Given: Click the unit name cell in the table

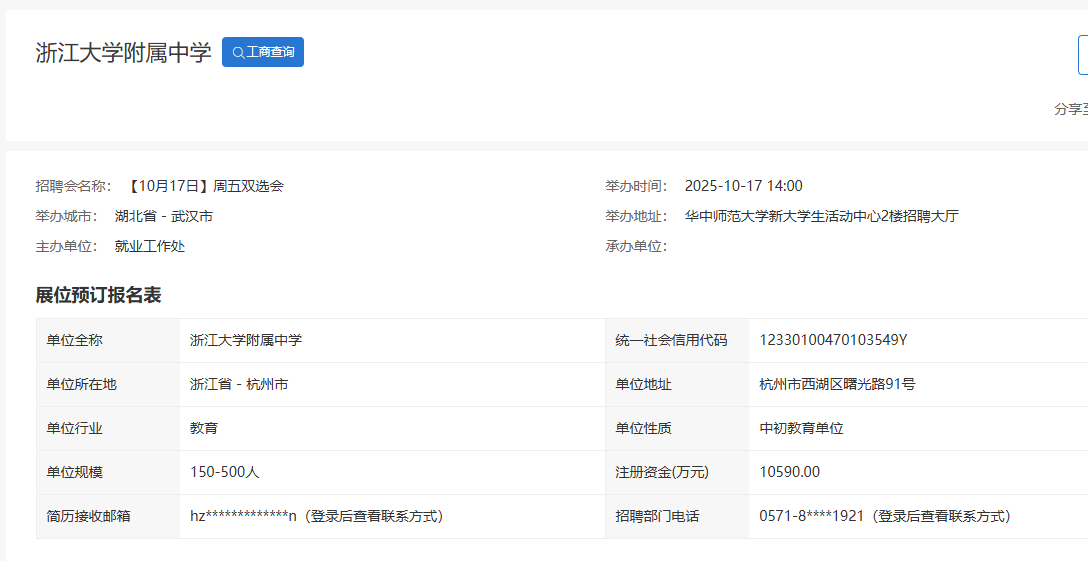Looking at the screenshot, I should point(246,340).
